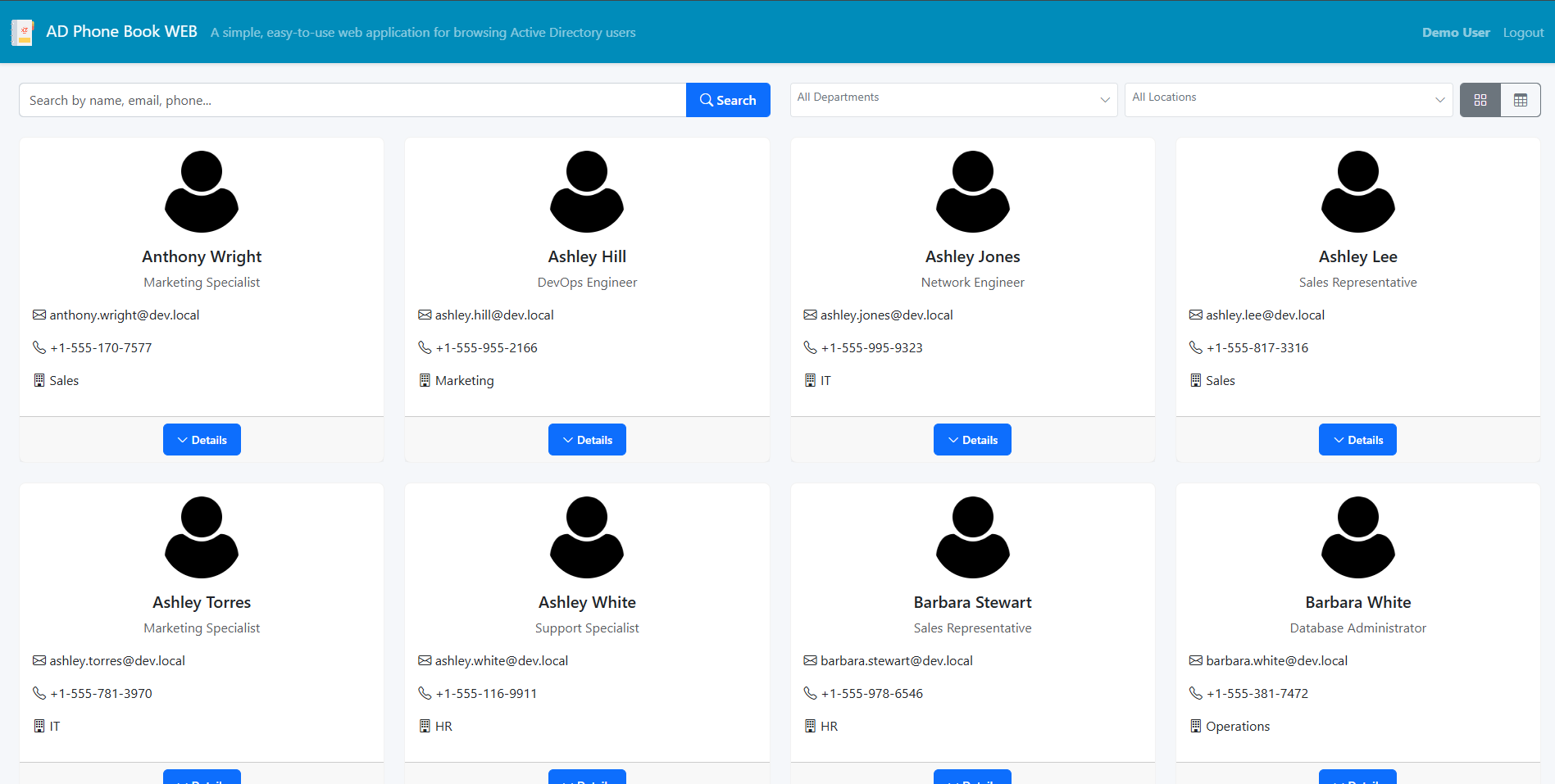Image resolution: width=1555 pixels, height=784 pixels.
Task: Click envelope icon beside ashley.jones@dev.local
Action: point(810,315)
